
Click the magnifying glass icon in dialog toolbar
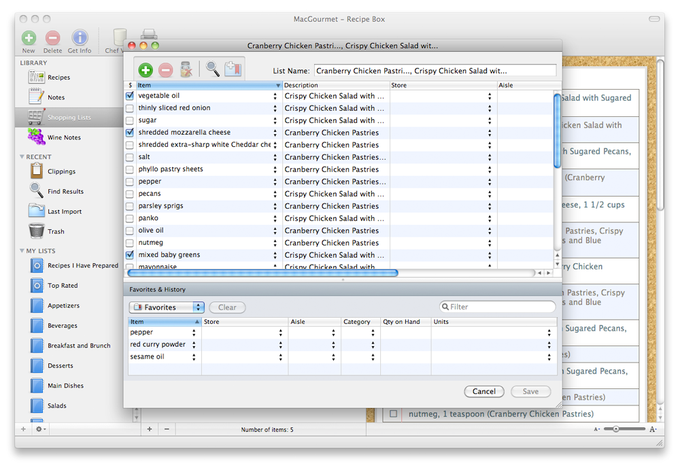click(x=212, y=69)
